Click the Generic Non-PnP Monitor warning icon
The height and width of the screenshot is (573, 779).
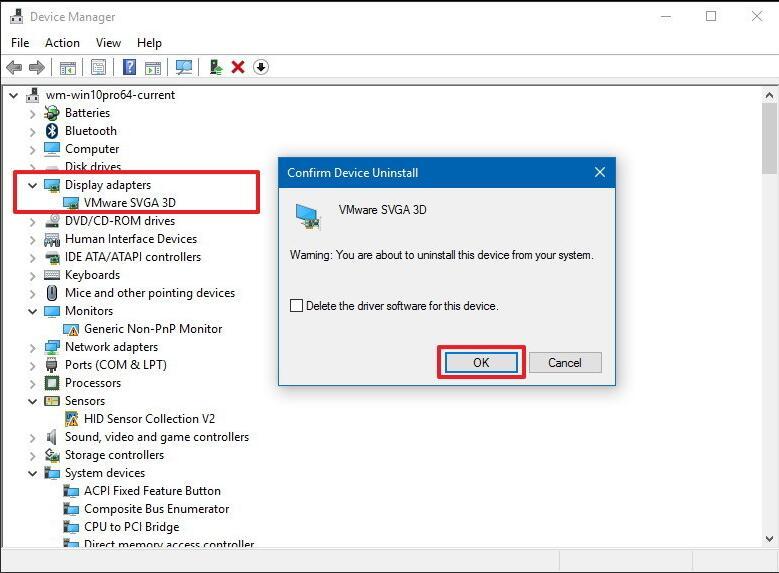[x=71, y=329]
